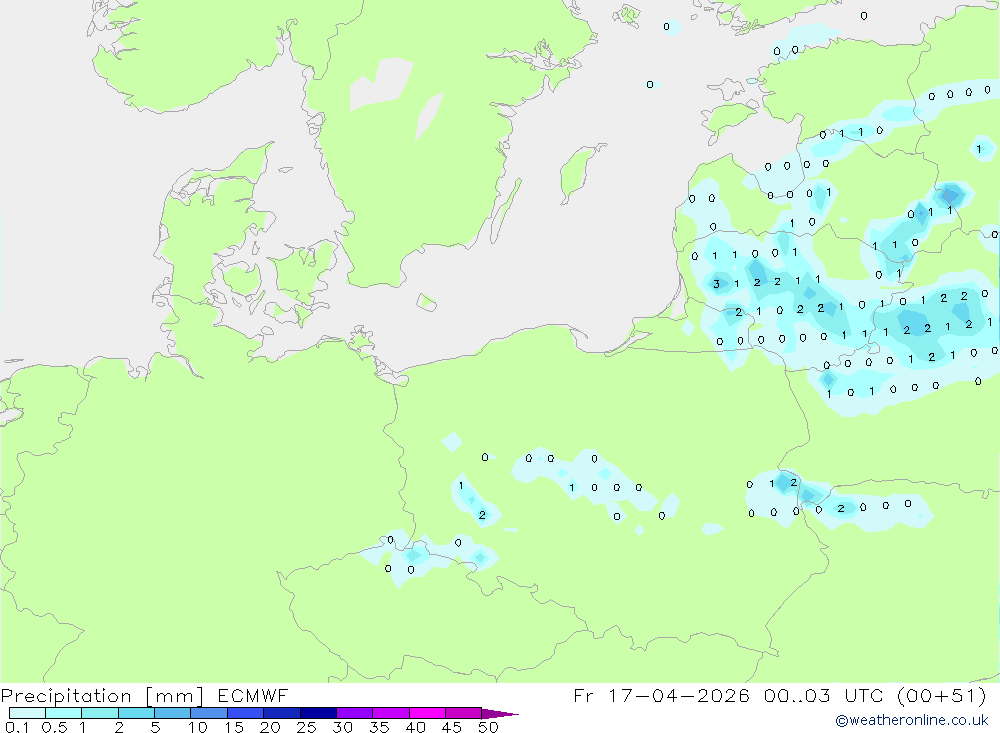Click the 45–50 mm legend swatch
Screen dimensions: 1000x733
(464, 713)
